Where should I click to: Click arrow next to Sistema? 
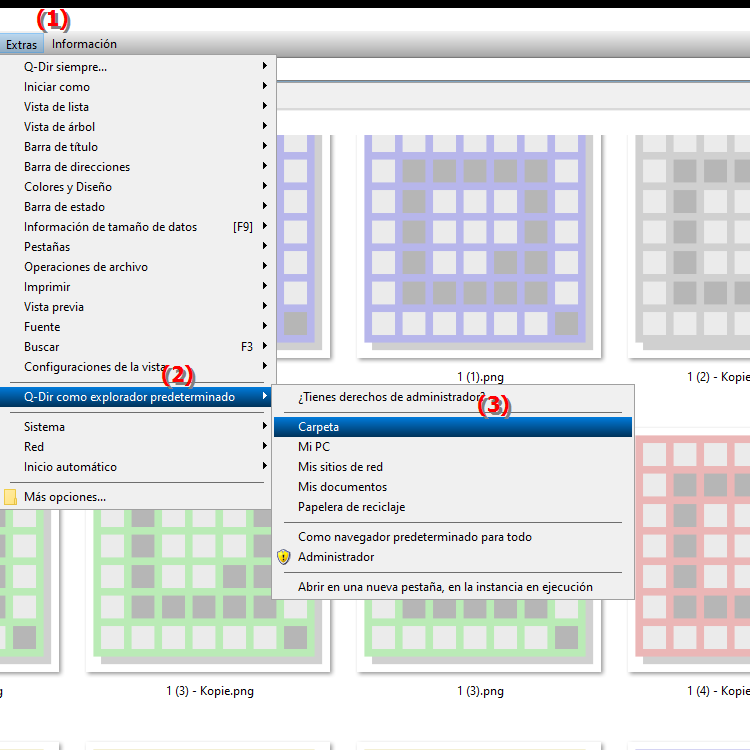pos(265,426)
